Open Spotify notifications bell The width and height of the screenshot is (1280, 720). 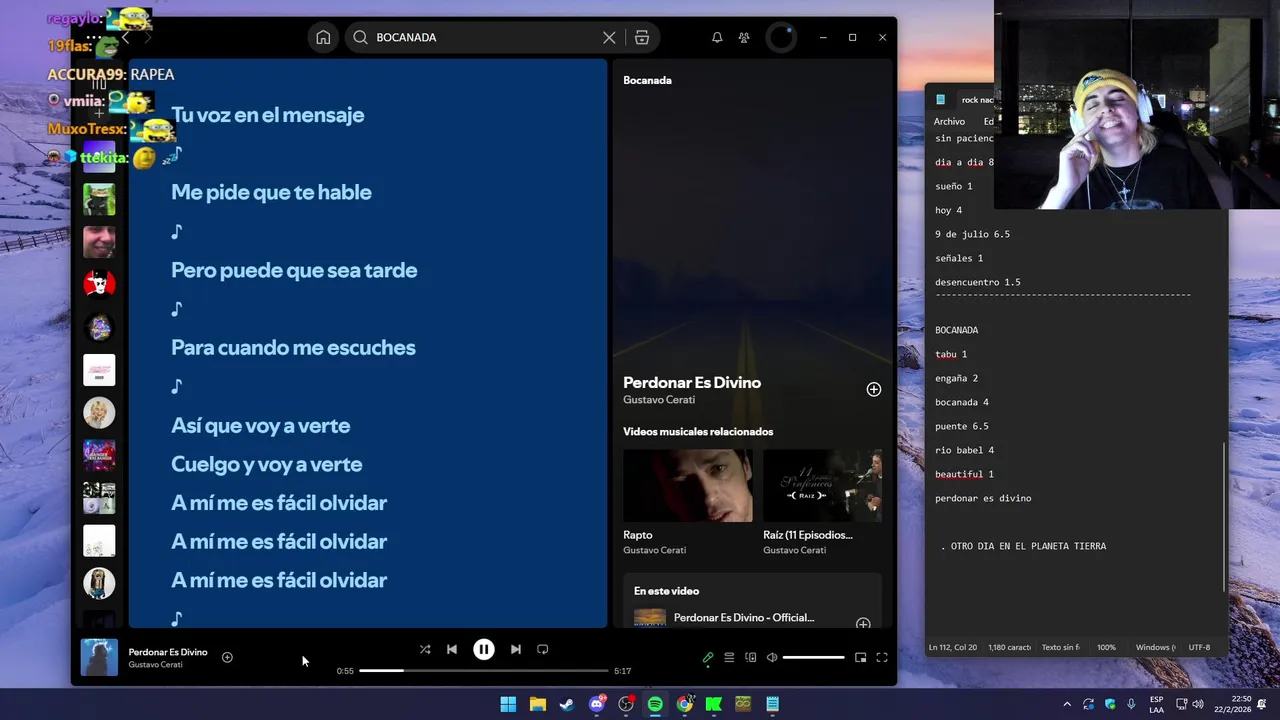[x=717, y=37]
